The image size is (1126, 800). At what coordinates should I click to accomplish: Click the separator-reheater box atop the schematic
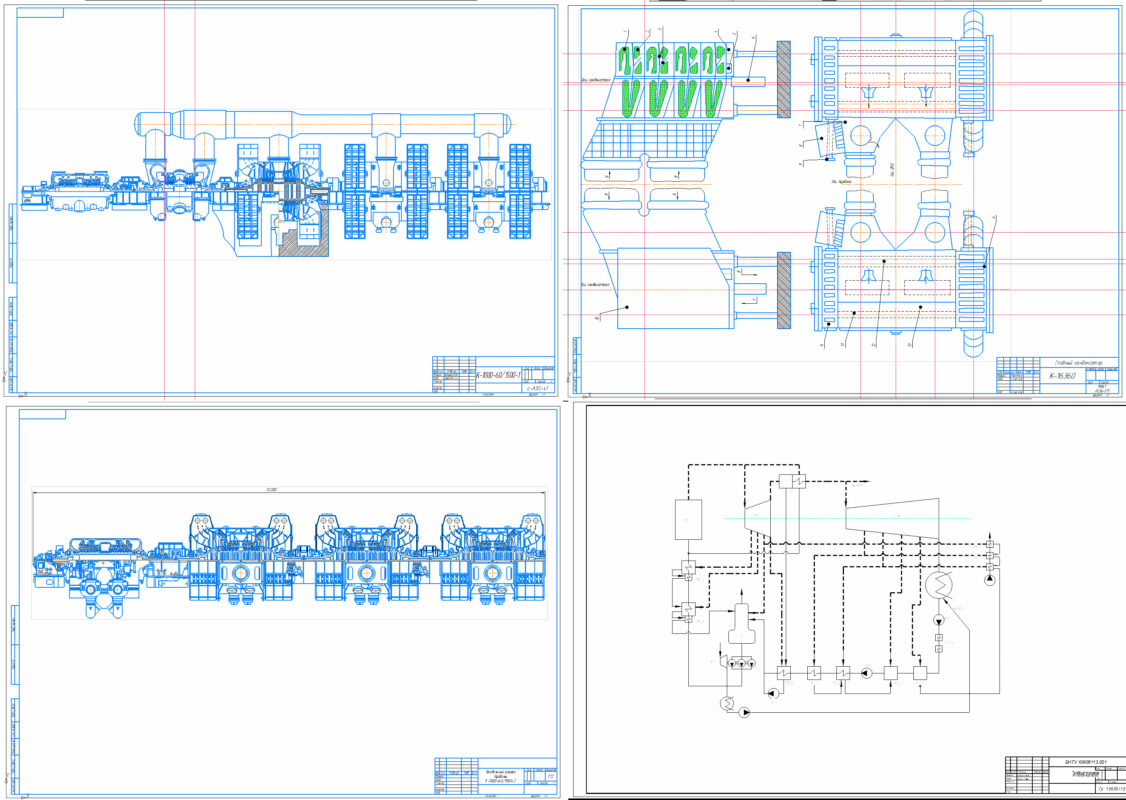(792, 481)
